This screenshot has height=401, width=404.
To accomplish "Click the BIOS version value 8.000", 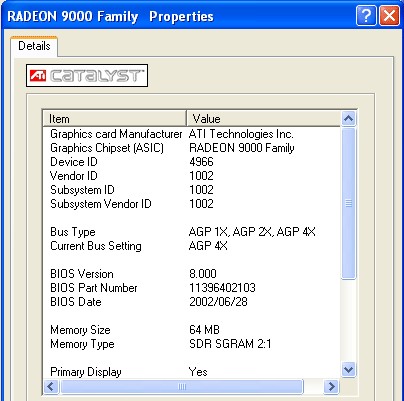I will [x=203, y=274].
